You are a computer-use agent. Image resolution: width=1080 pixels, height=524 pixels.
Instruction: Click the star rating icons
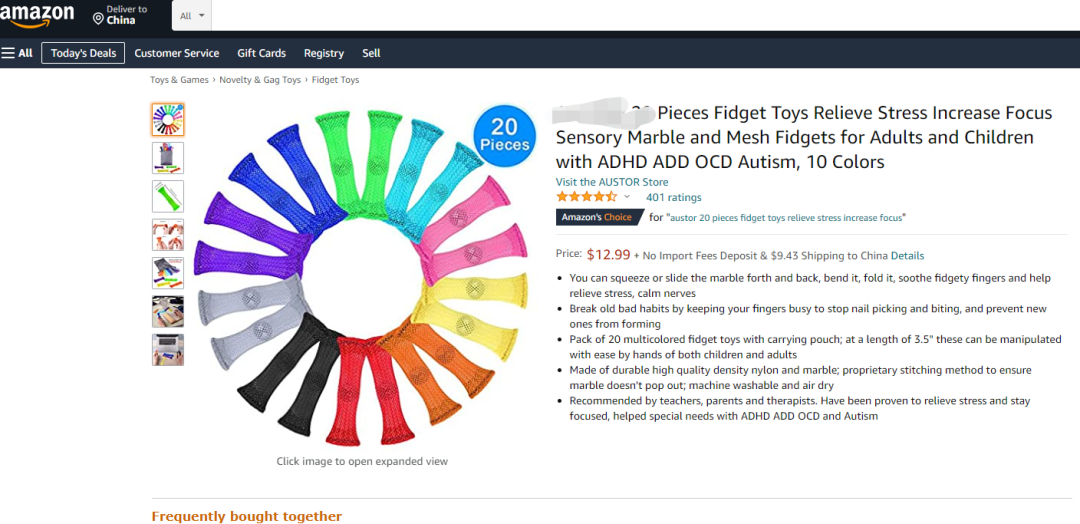(x=587, y=197)
